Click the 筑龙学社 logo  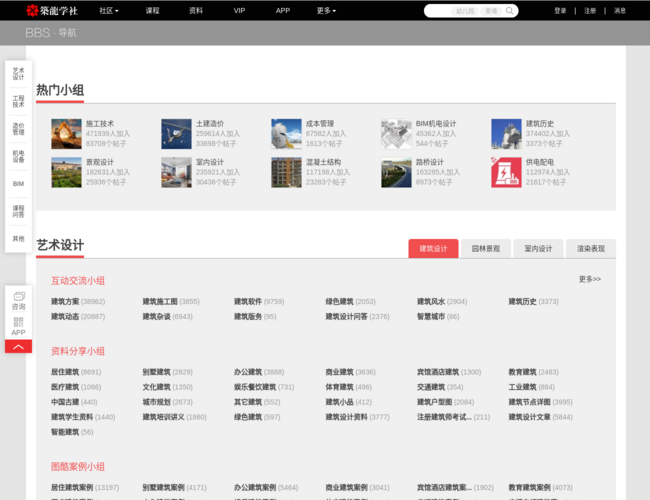point(52,10)
